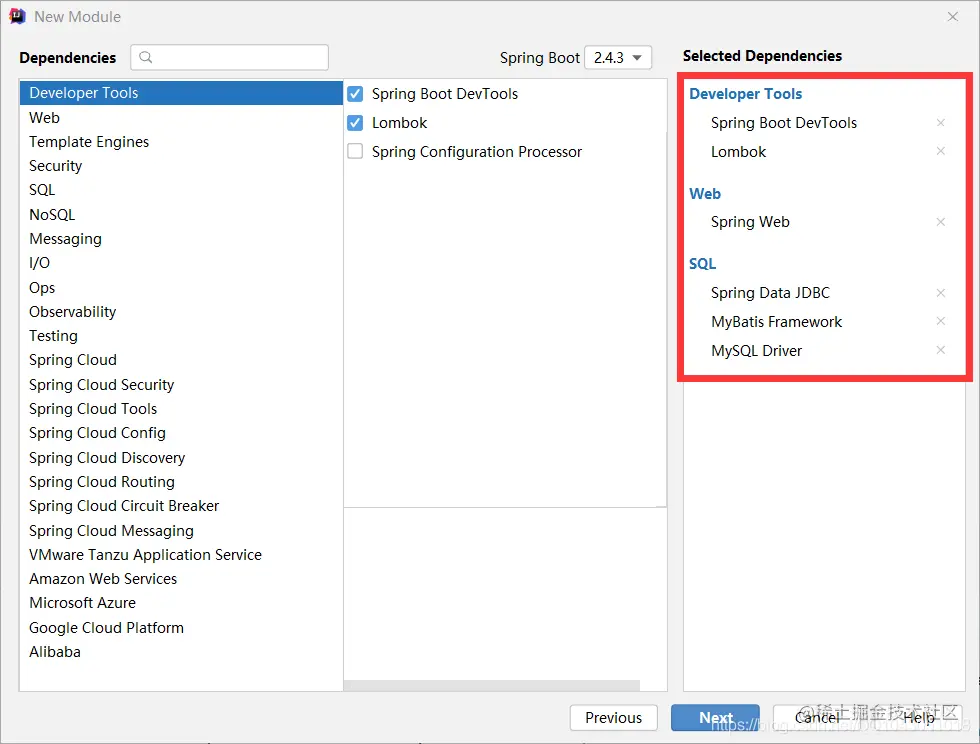980x744 pixels.
Task: Click MyBatis Framework in Selected Dependencies
Action: 776,321
